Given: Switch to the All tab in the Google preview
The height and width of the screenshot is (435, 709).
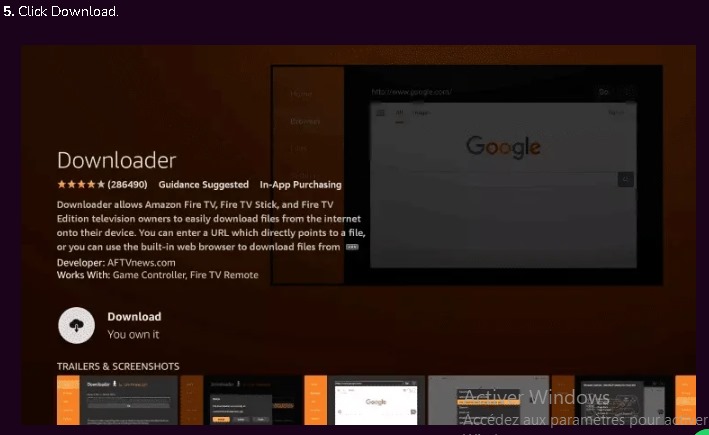Looking at the screenshot, I should click(399, 114).
